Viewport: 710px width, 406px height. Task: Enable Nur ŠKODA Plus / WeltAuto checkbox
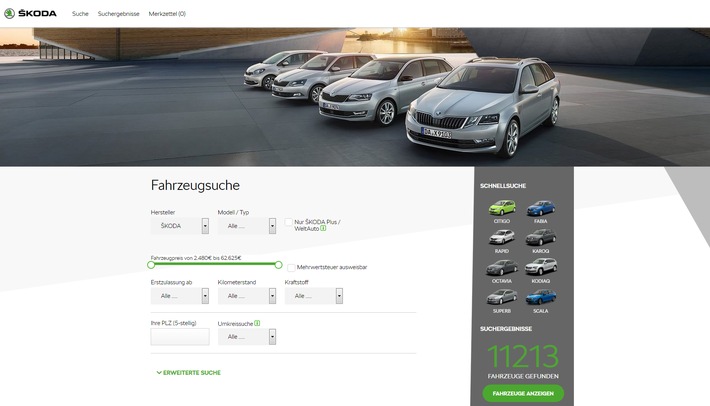click(x=288, y=222)
